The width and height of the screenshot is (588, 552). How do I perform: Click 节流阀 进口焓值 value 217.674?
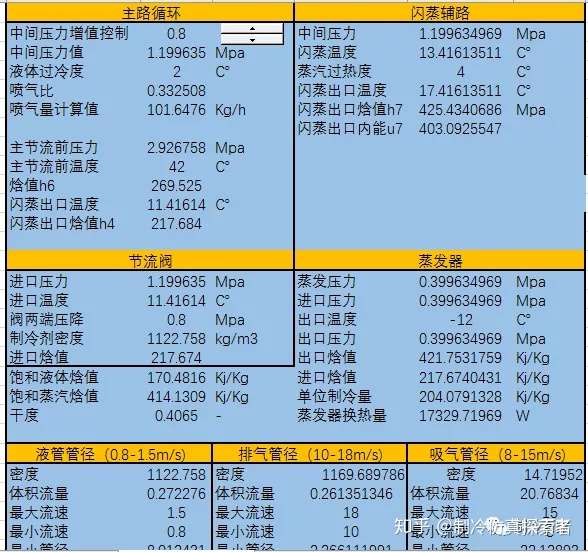176,358
